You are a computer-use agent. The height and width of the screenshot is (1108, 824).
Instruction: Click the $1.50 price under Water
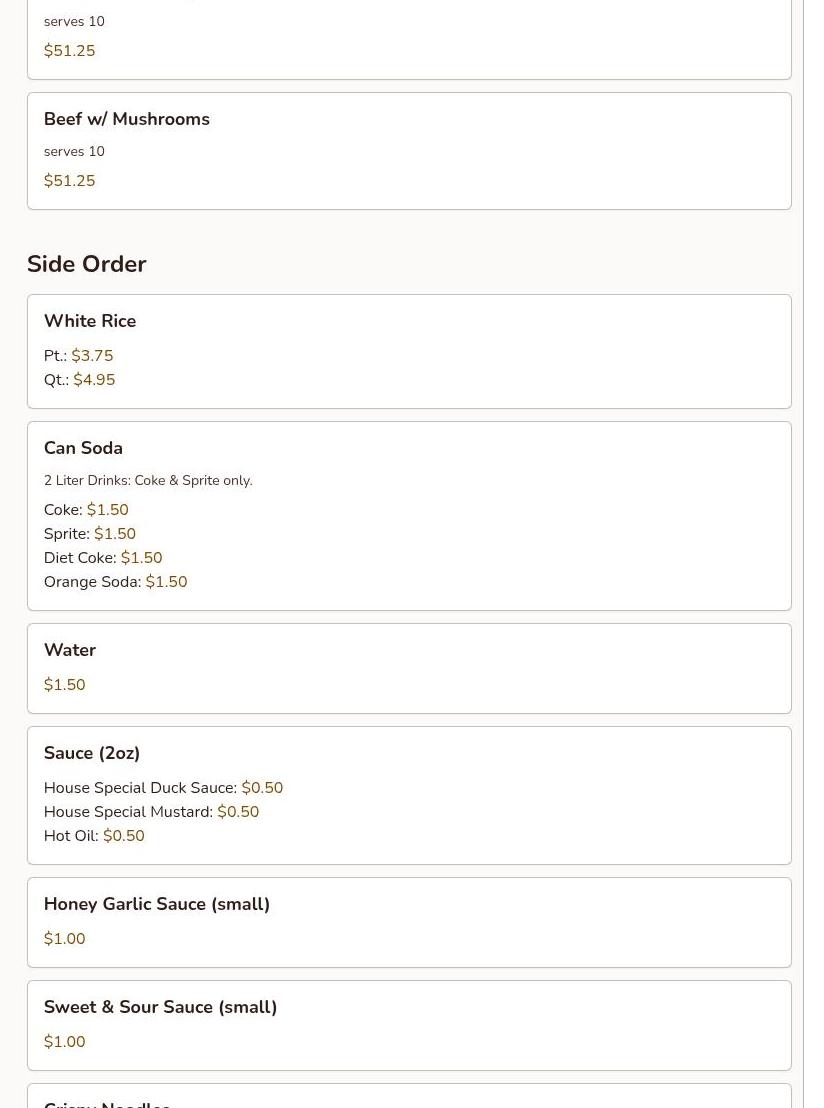(x=65, y=685)
